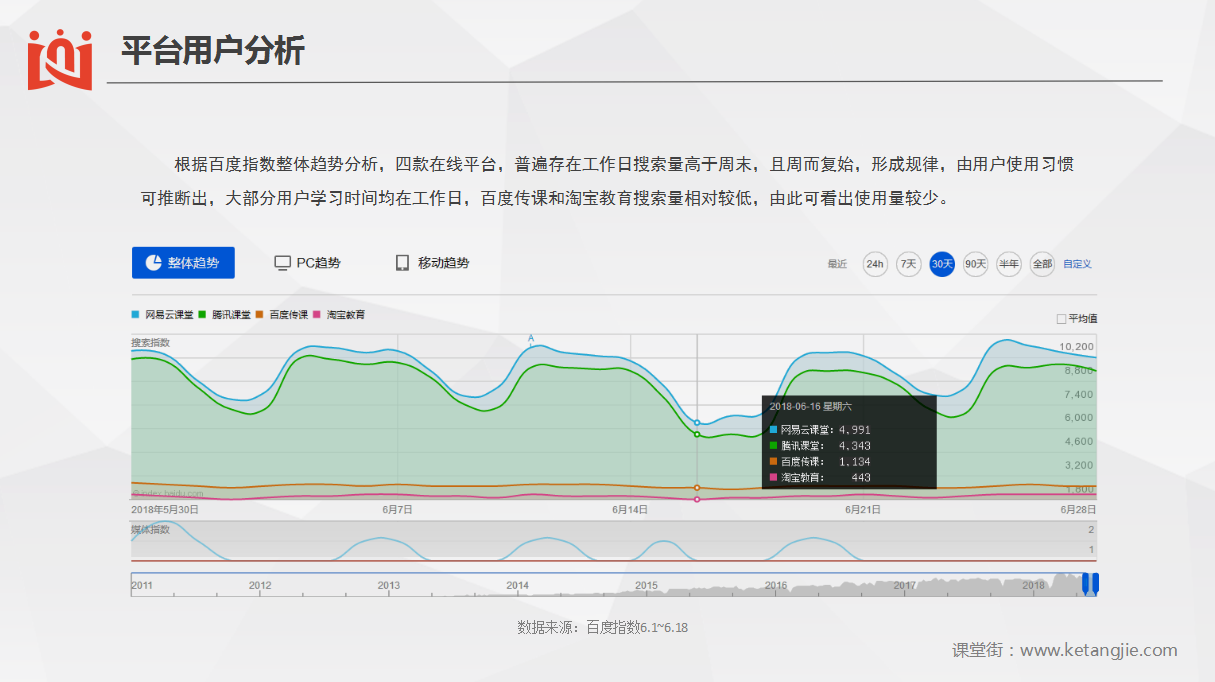Open the 自定义 custom date range
The image size is (1215, 682).
(1077, 264)
